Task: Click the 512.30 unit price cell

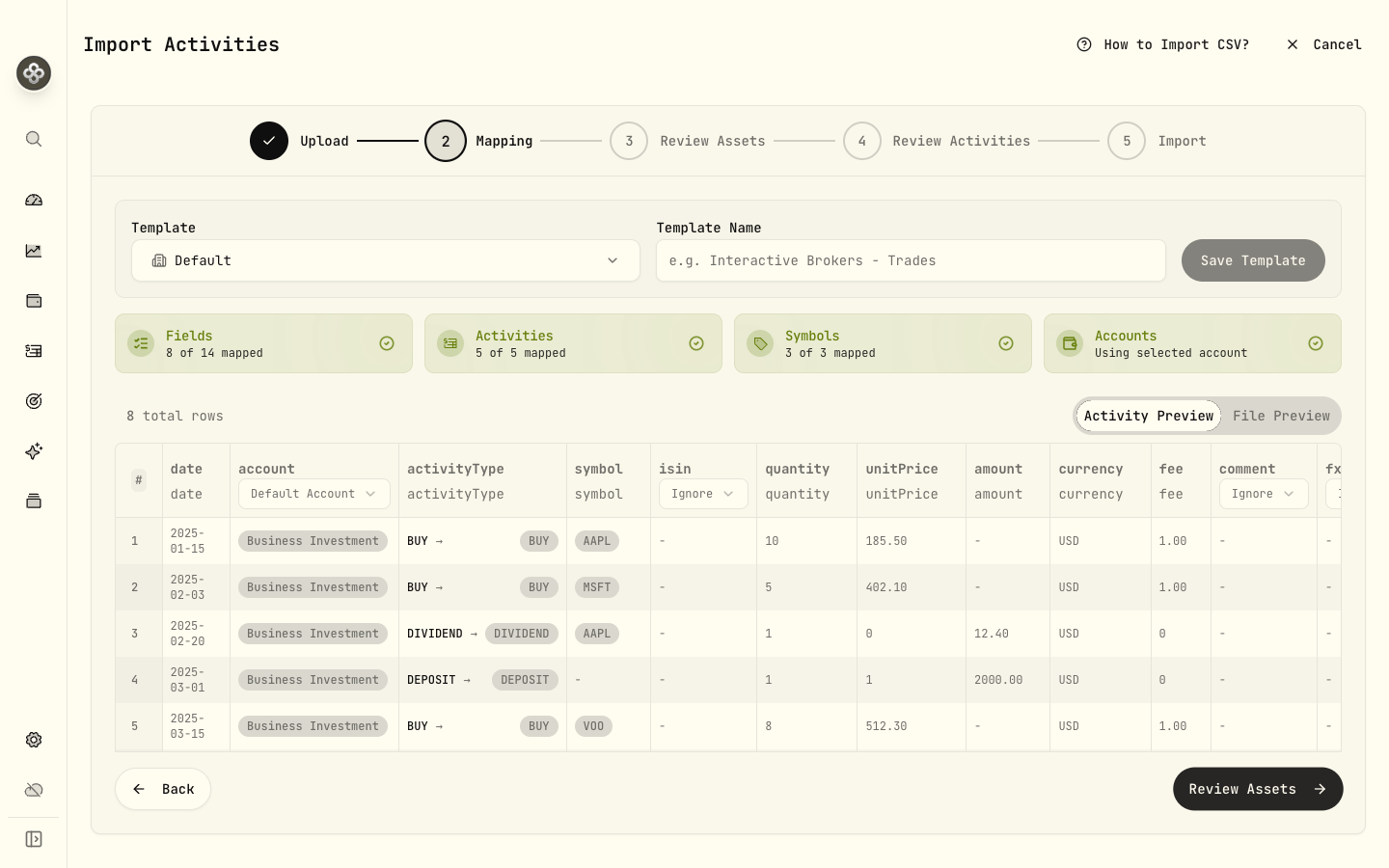Action: (911, 726)
